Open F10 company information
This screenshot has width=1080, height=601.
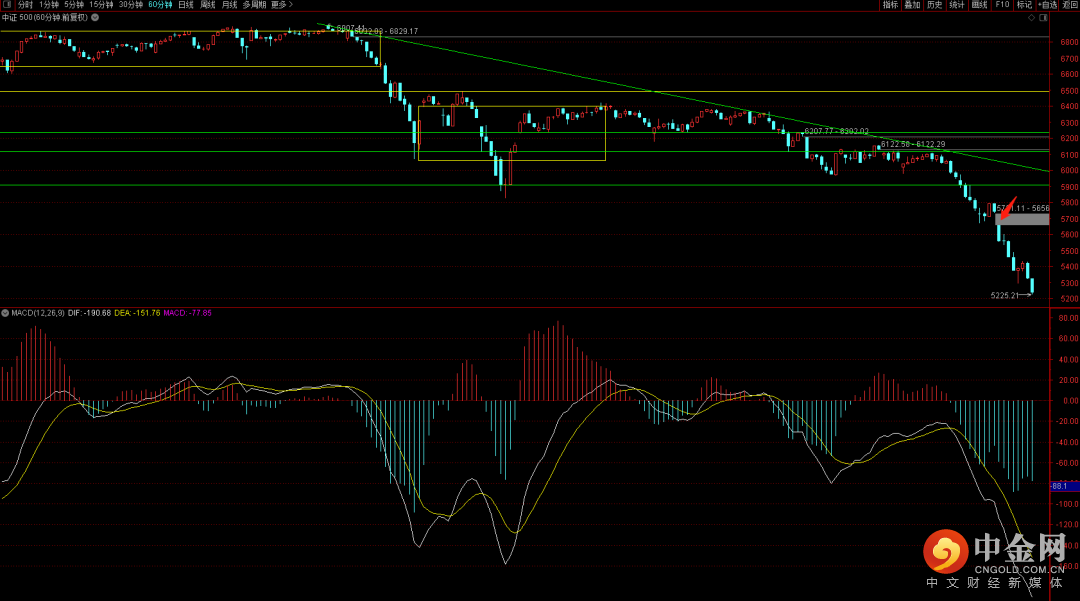point(1002,5)
